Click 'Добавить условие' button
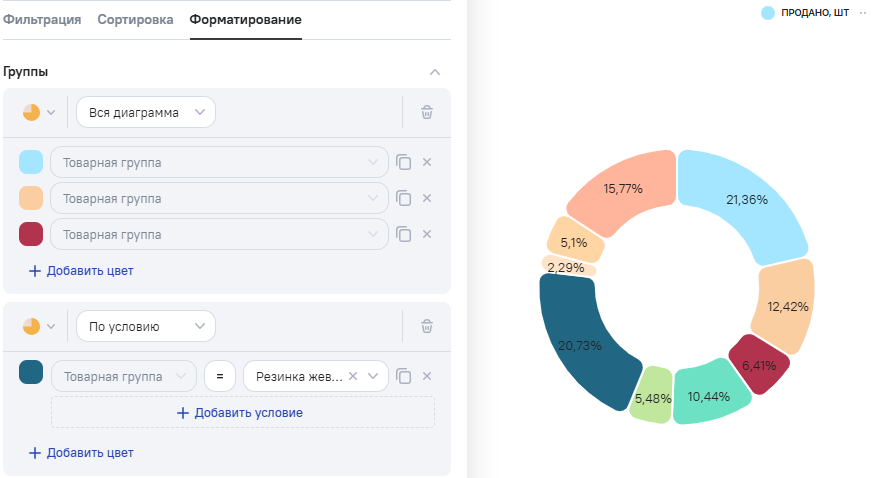Screen dimensions: 888x478 pos(243,412)
